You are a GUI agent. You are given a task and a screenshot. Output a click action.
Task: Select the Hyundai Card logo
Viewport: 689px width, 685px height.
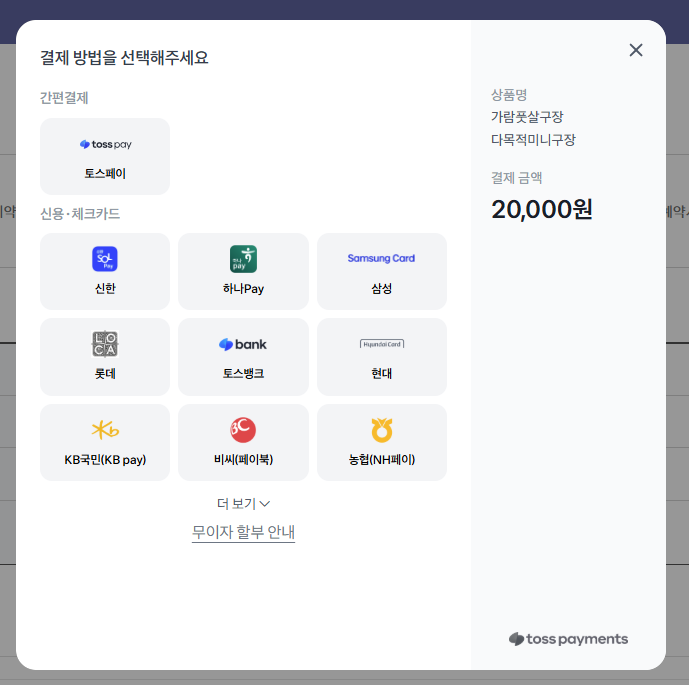(x=382, y=344)
